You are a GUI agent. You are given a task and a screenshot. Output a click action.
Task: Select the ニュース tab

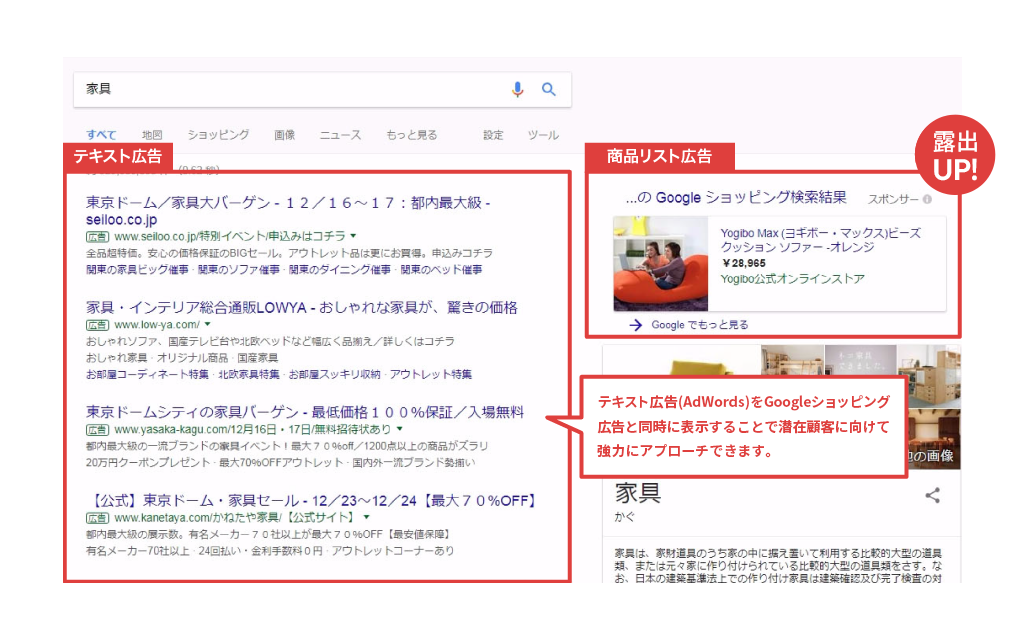[340, 134]
